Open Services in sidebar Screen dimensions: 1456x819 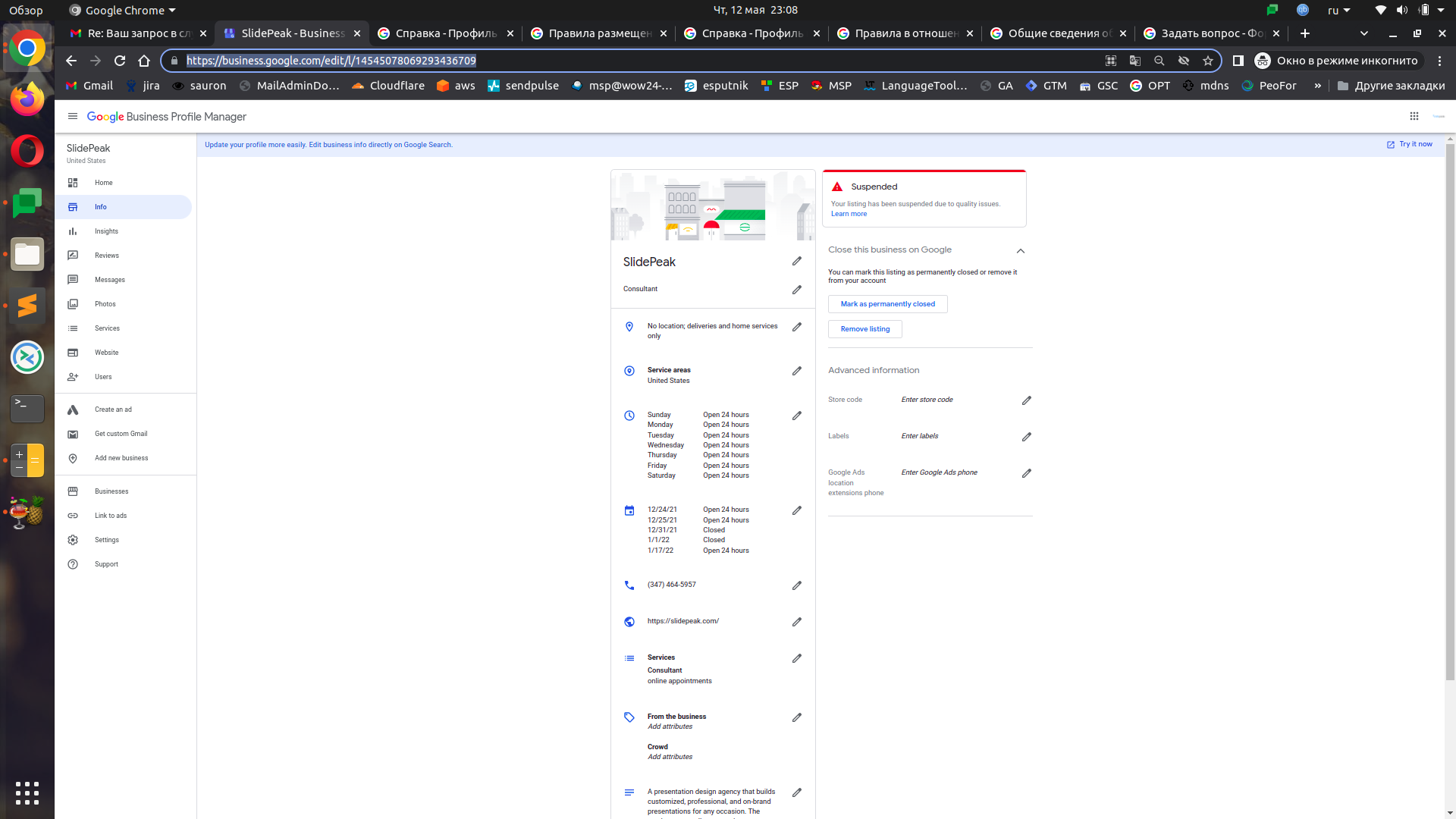click(123, 328)
